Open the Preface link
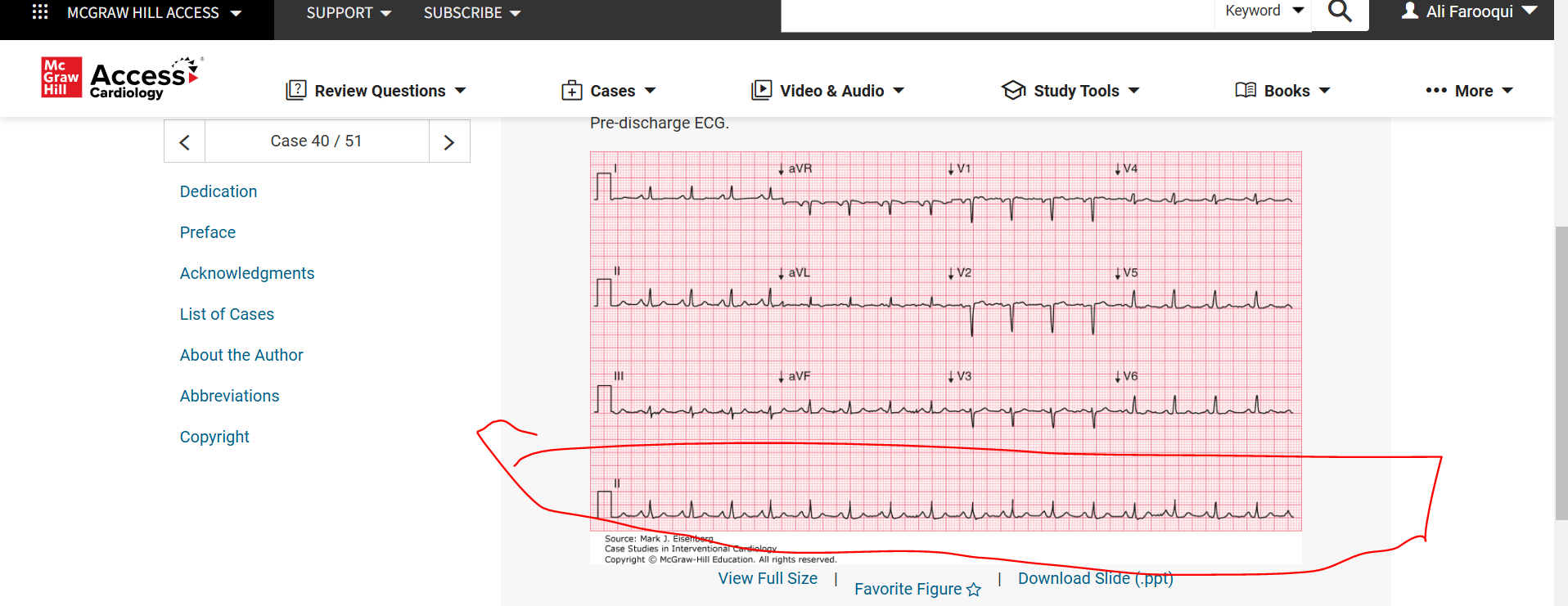The height and width of the screenshot is (606, 1568). tap(208, 232)
